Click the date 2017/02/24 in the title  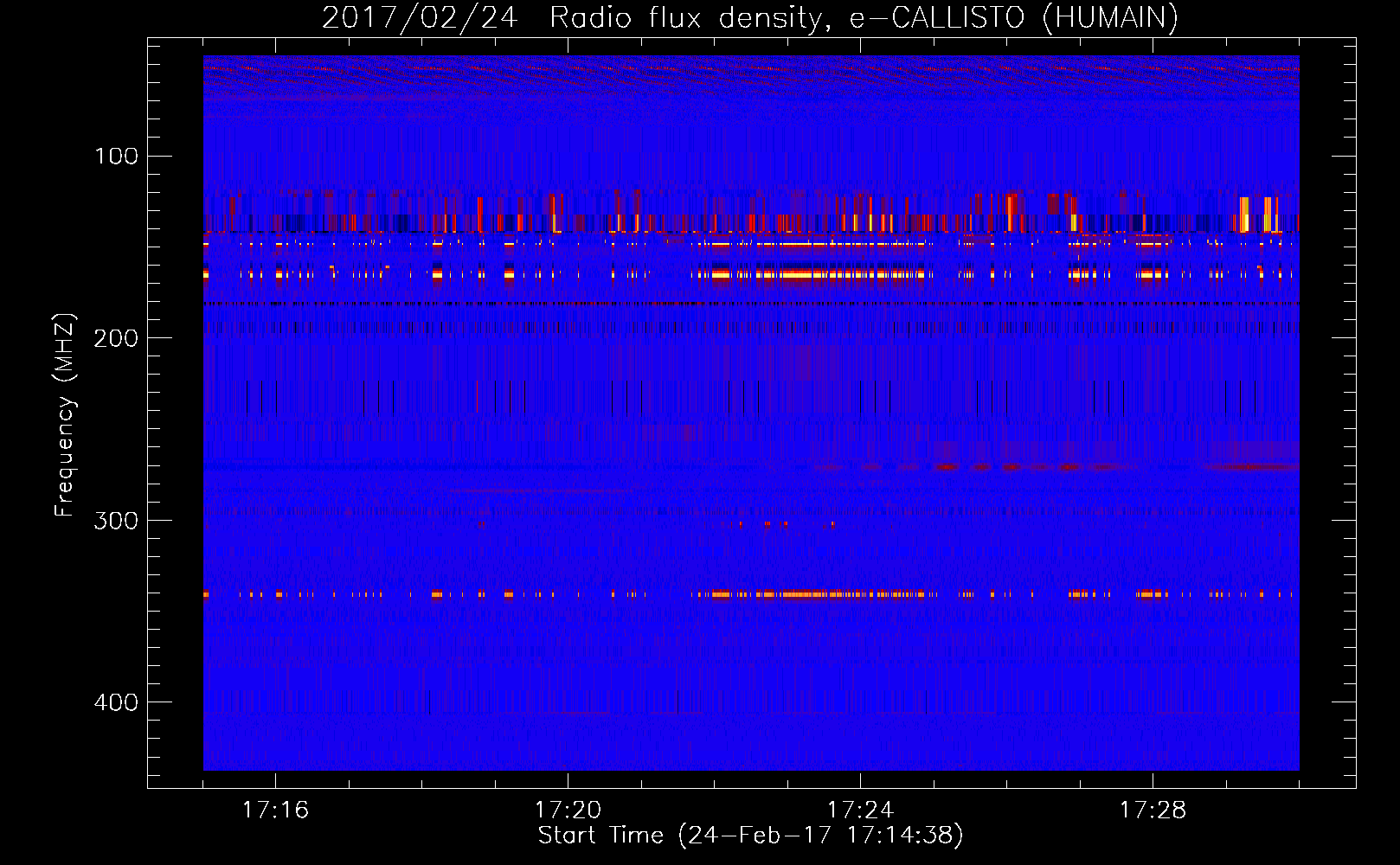(420, 17)
